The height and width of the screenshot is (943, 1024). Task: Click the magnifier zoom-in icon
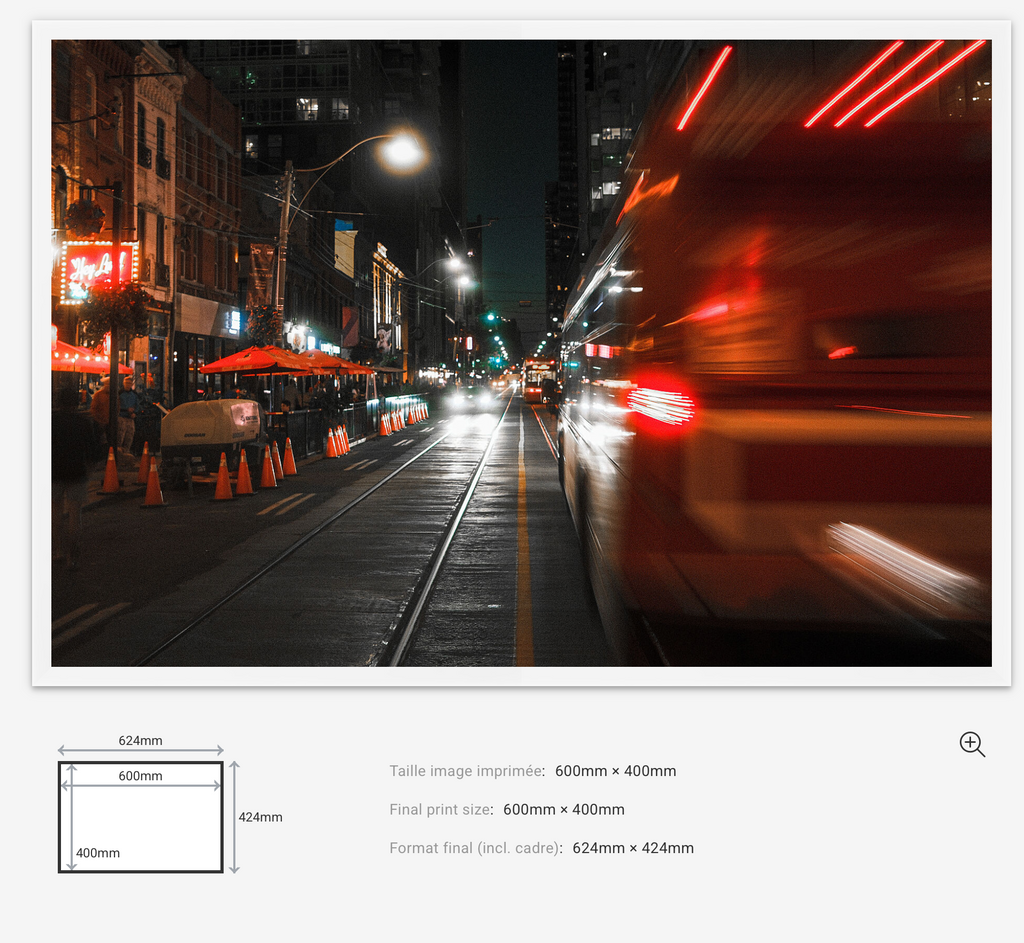[x=972, y=744]
